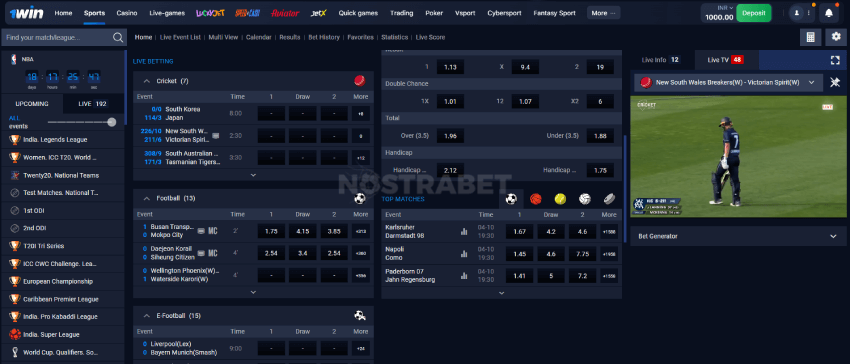The height and width of the screenshot is (364, 850).
Task: Open the bet calculator icon
Action: point(810,37)
